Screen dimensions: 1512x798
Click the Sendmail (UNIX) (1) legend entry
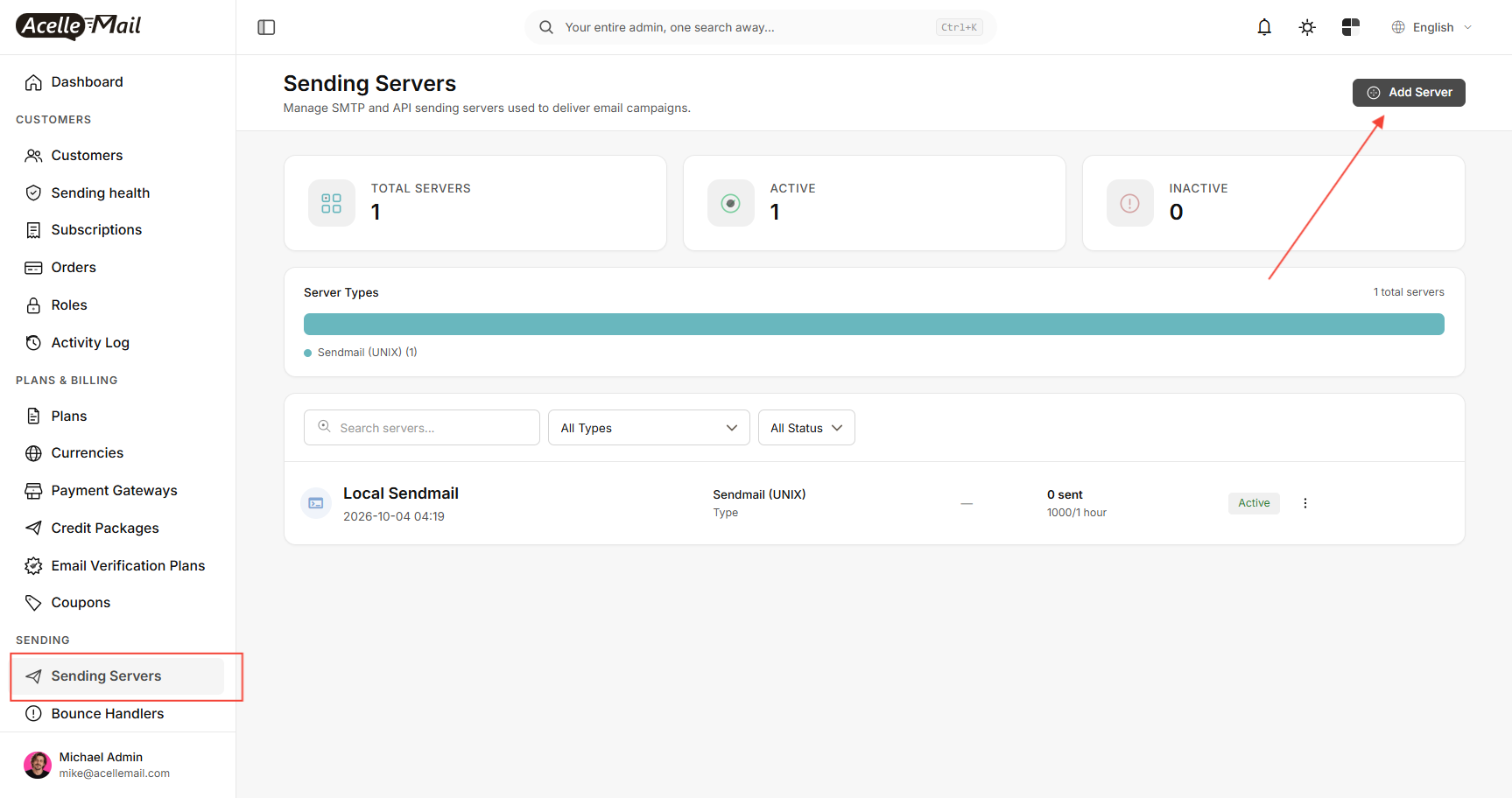[x=361, y=353]
